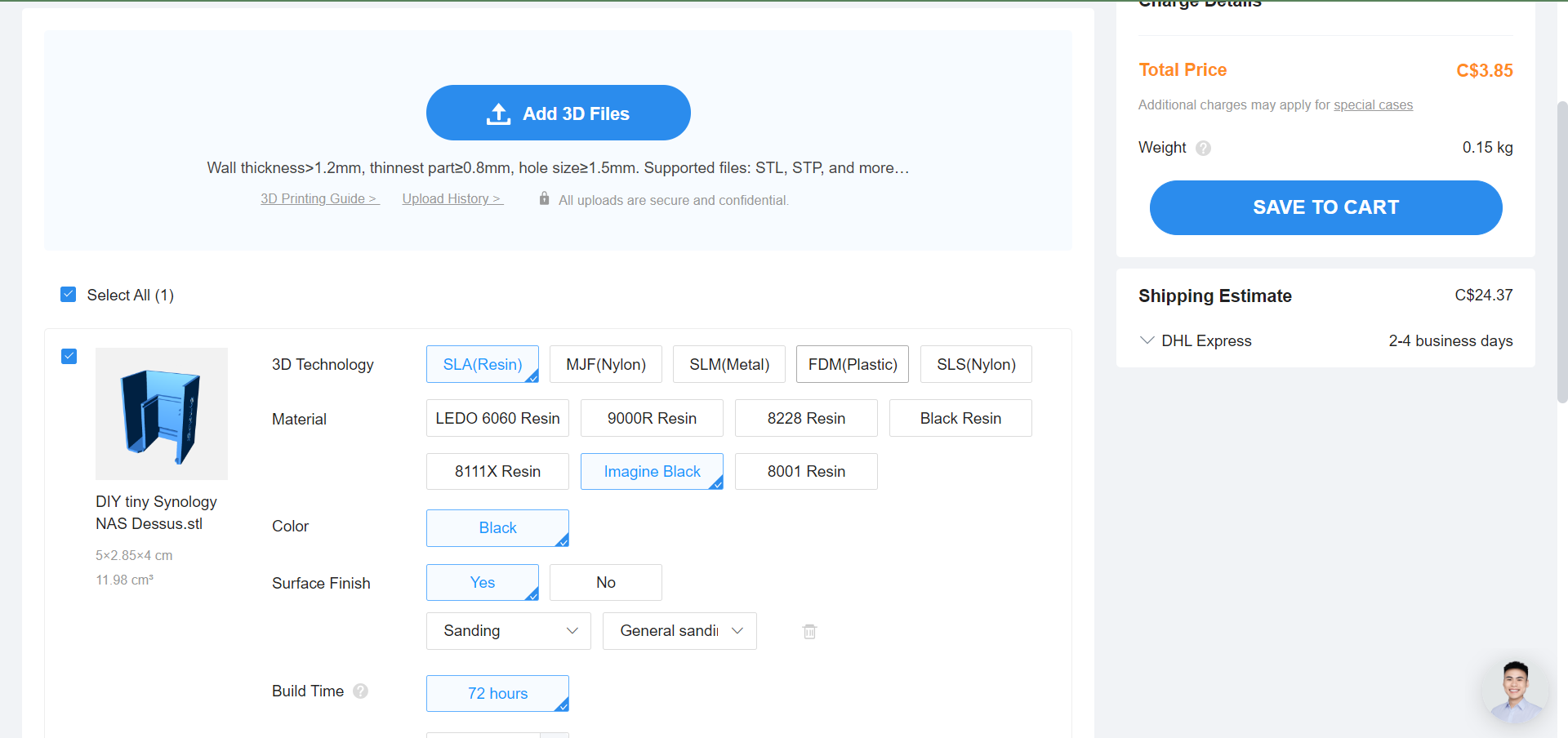
Task: Click the 3D model preview thumbnail
Action: point(162,413)
